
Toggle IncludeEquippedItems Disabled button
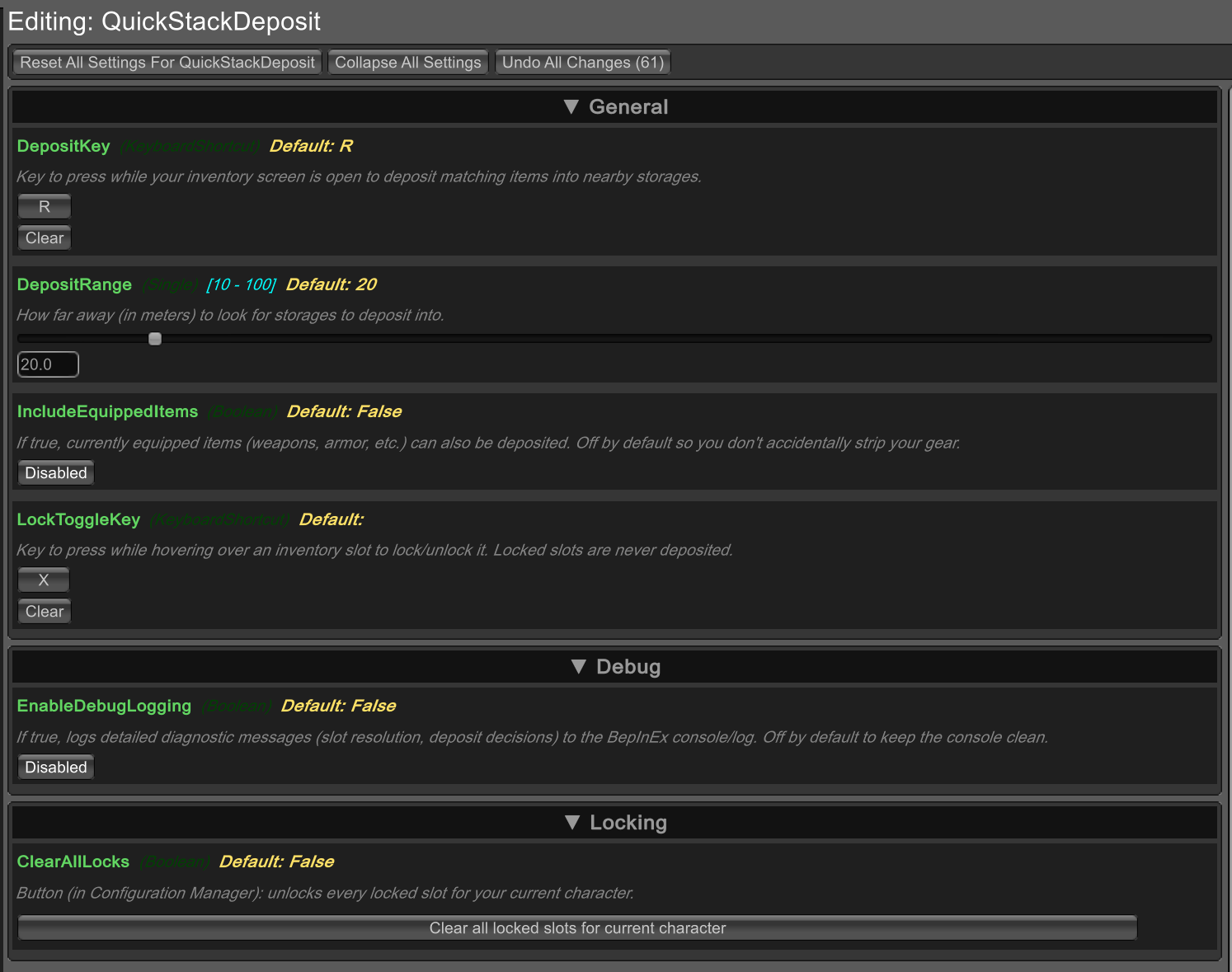tap(56, 473)
